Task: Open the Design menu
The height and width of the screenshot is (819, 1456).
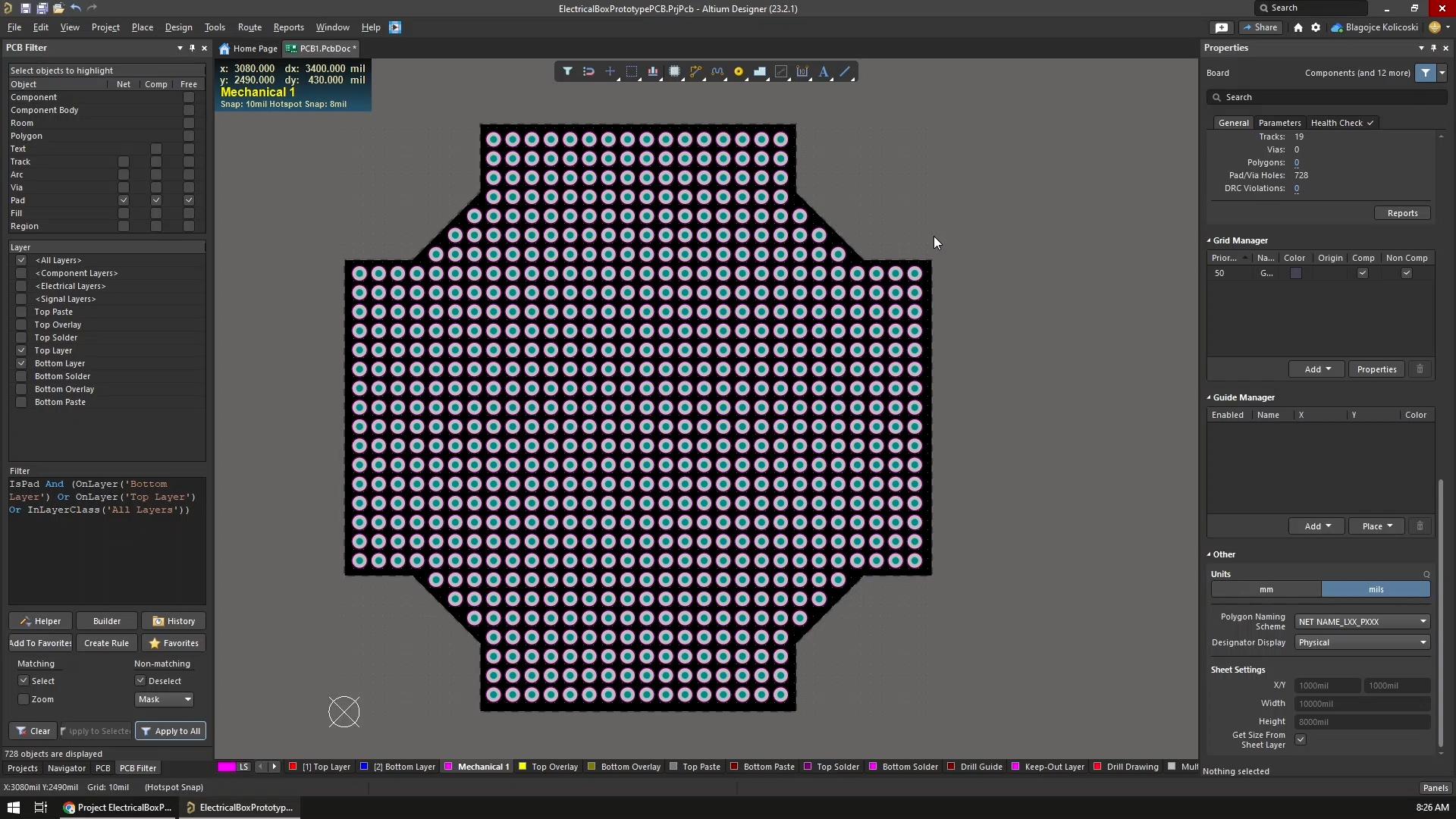Action: [x=178, y=27]
